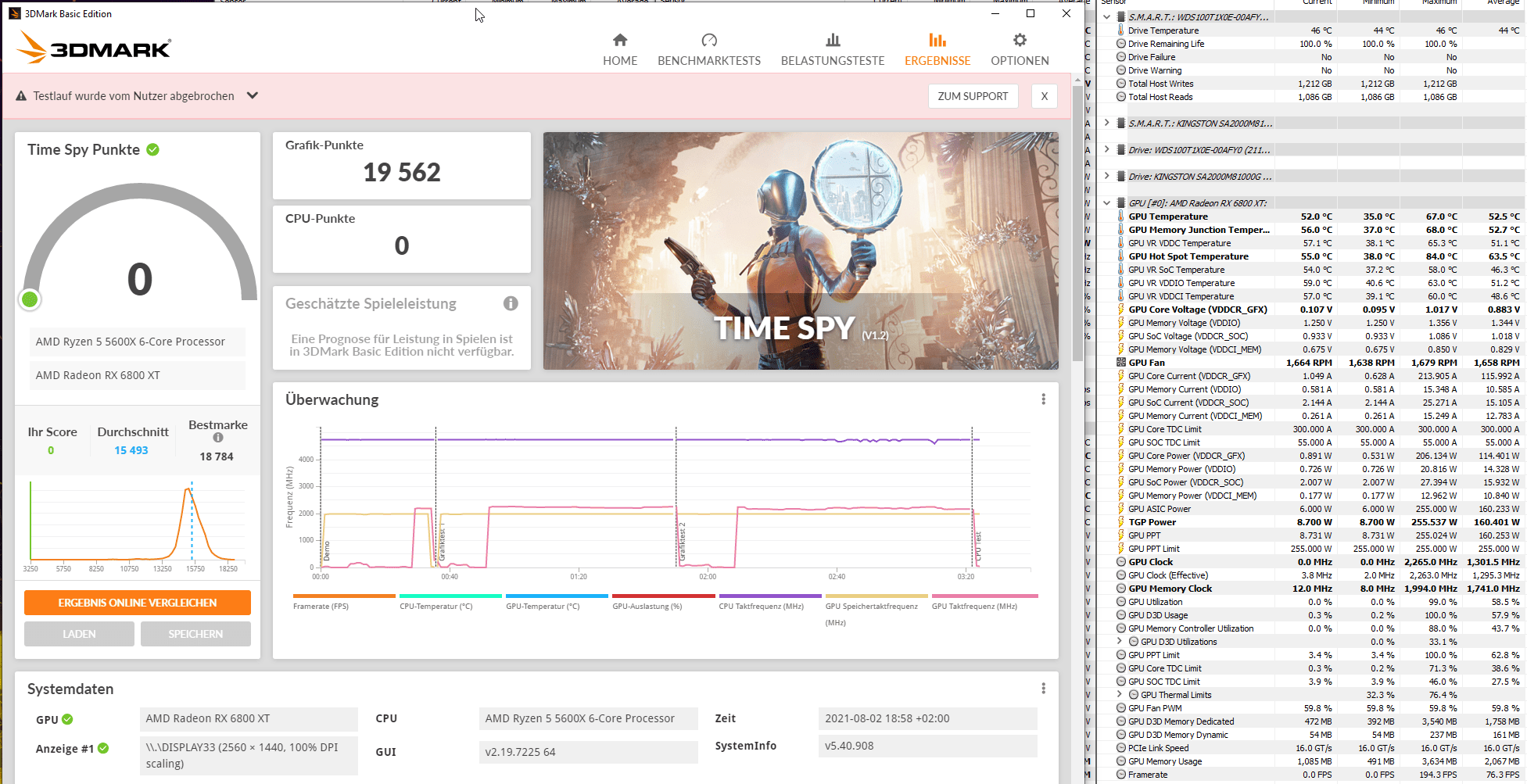The image size is (1527, 784).
Task: Expand the GPU Thermal Limits sub-node
Action: [x=1119, y=694]
